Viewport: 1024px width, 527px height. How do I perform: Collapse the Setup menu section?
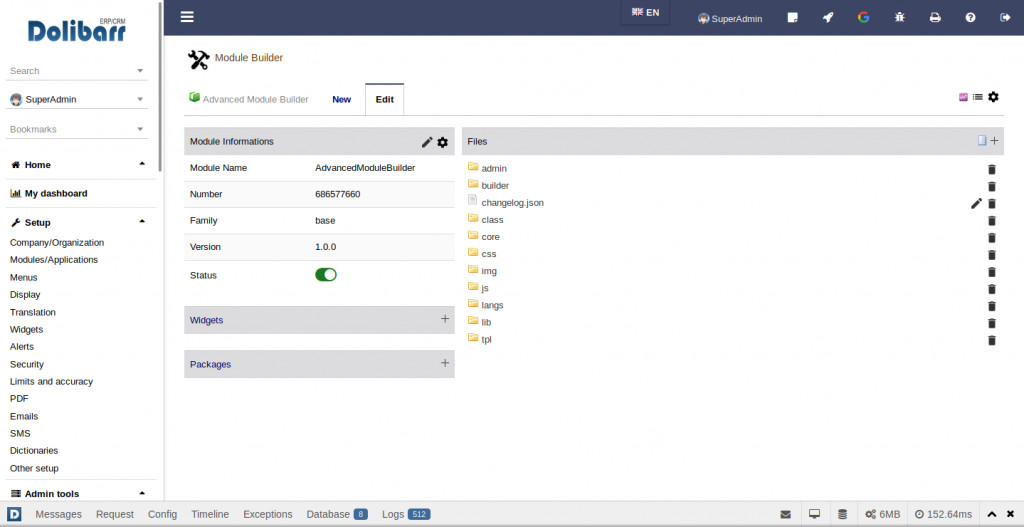click(142, 221)
